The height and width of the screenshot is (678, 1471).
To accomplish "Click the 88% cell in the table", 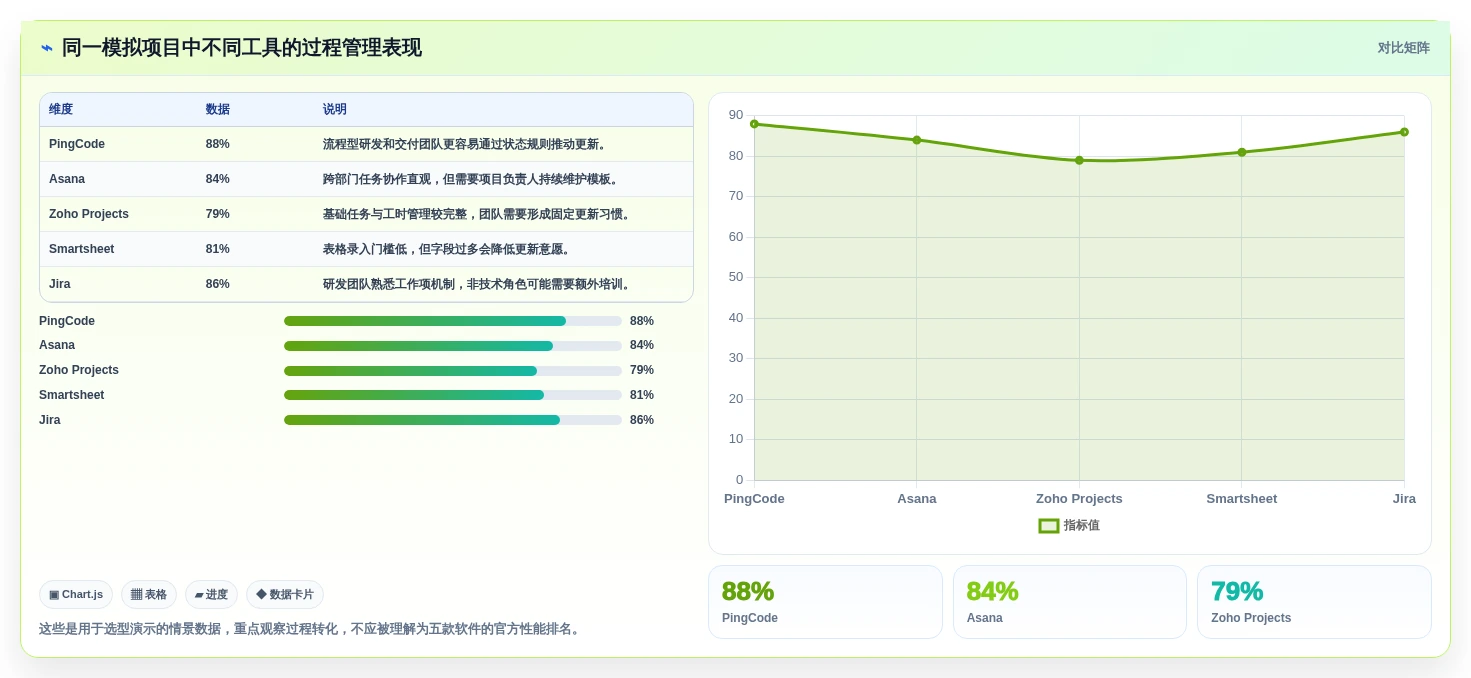I will 218,144.
